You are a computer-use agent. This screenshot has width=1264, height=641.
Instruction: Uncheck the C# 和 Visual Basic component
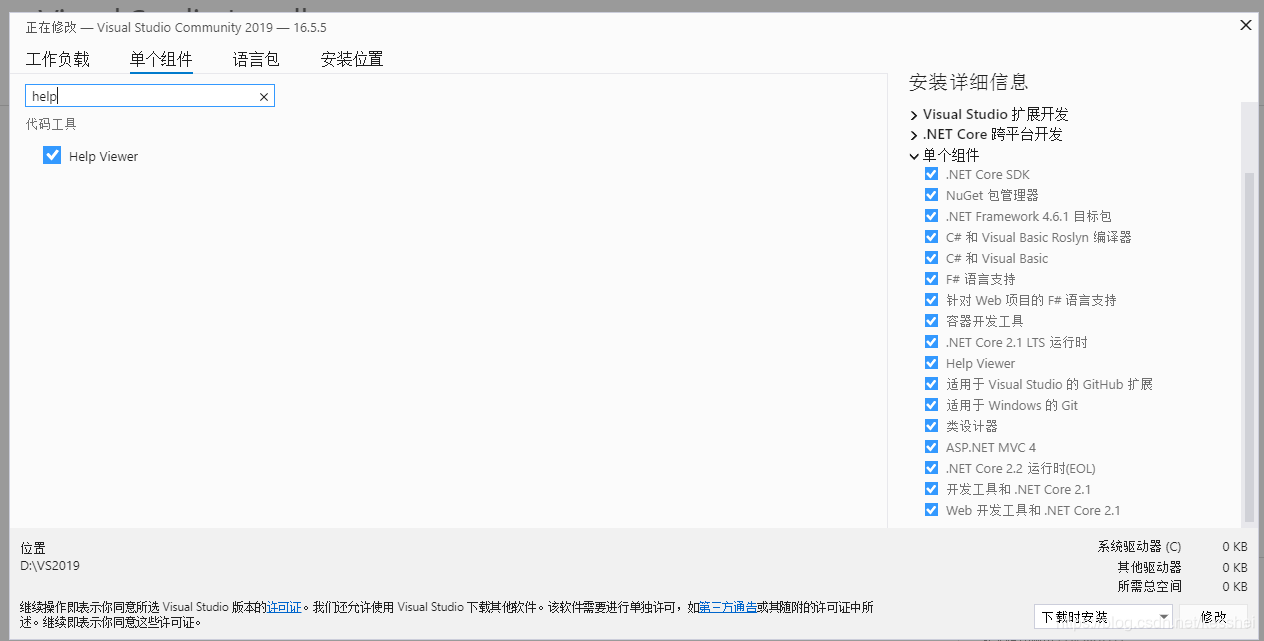point(932,258)
